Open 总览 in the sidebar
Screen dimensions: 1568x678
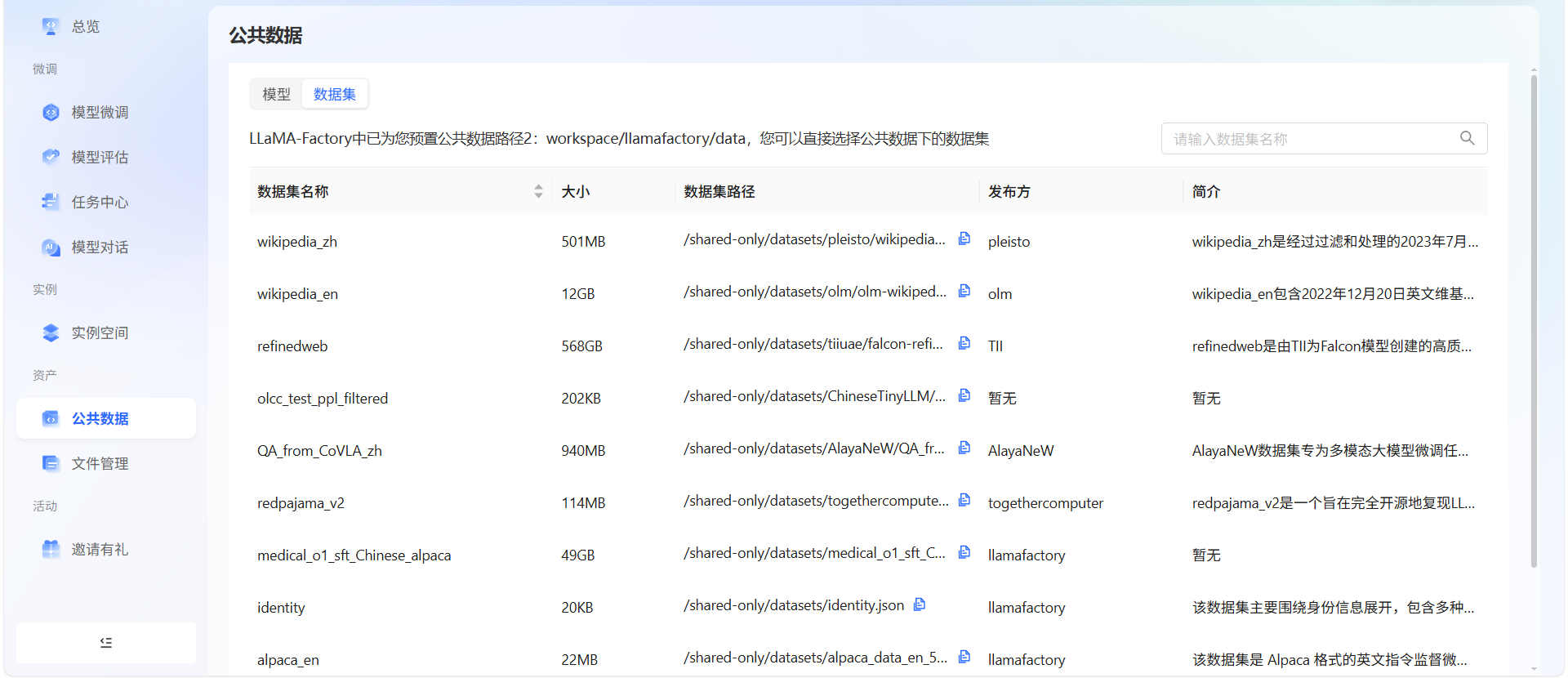click(106, 26)
